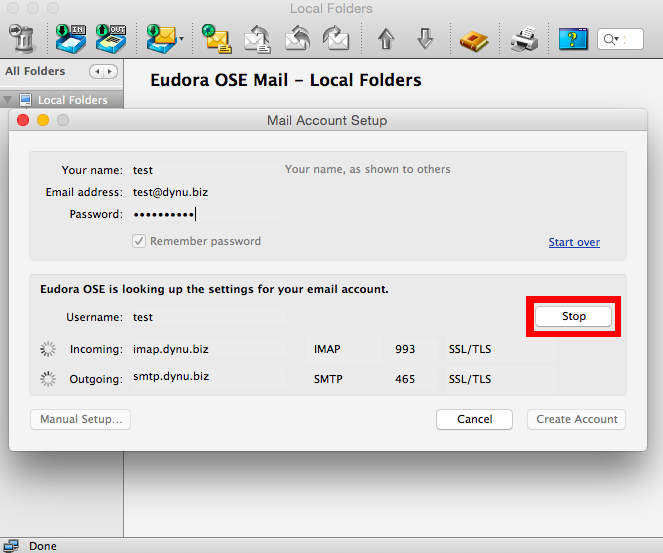This screenshot has height=553, width=663.
Task: Open the outgoing SSL/TLS security dropdown
Action: coord(501,379)
